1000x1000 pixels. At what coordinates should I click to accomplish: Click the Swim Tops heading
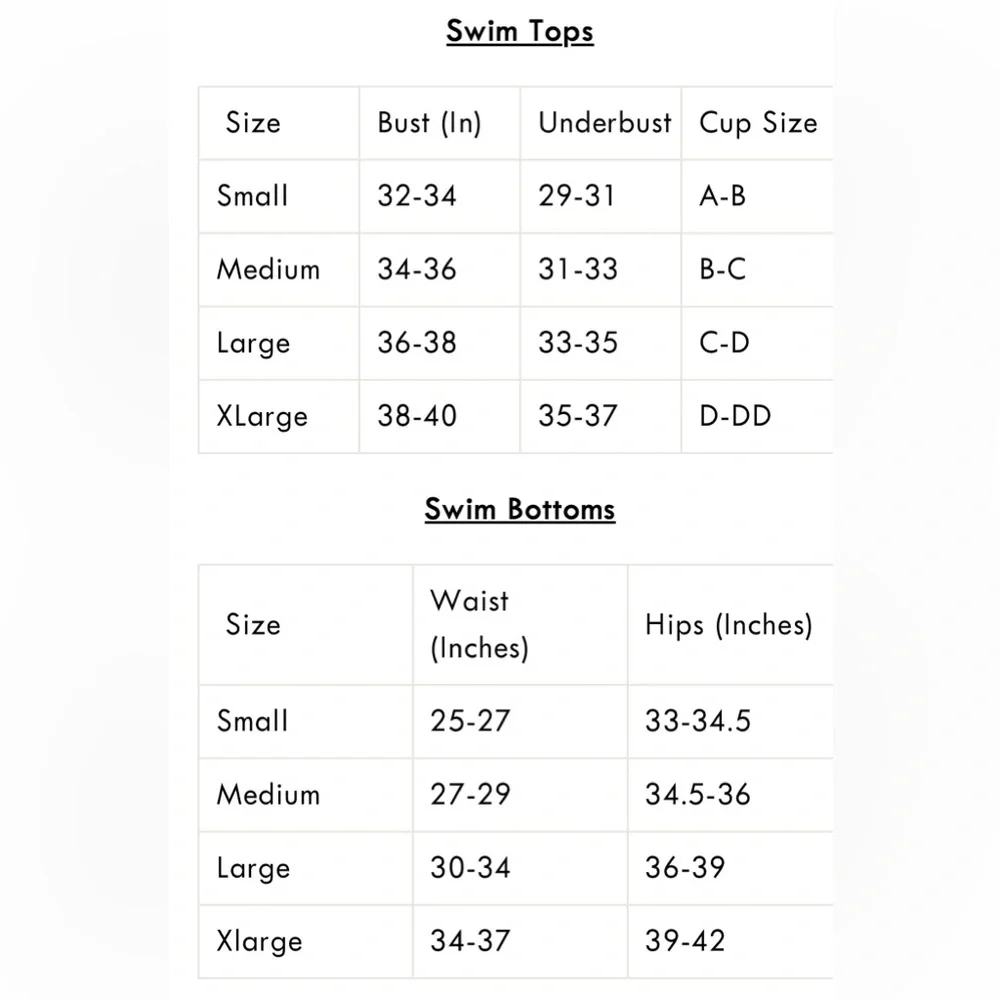(x=519, y=31)
